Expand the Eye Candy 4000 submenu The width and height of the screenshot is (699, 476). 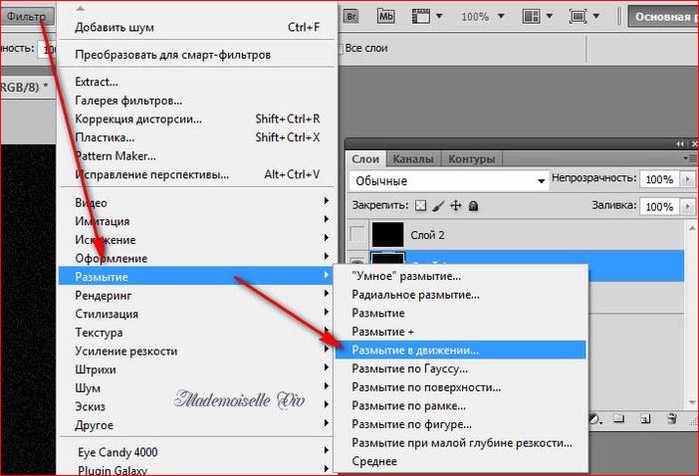(197, 452)
